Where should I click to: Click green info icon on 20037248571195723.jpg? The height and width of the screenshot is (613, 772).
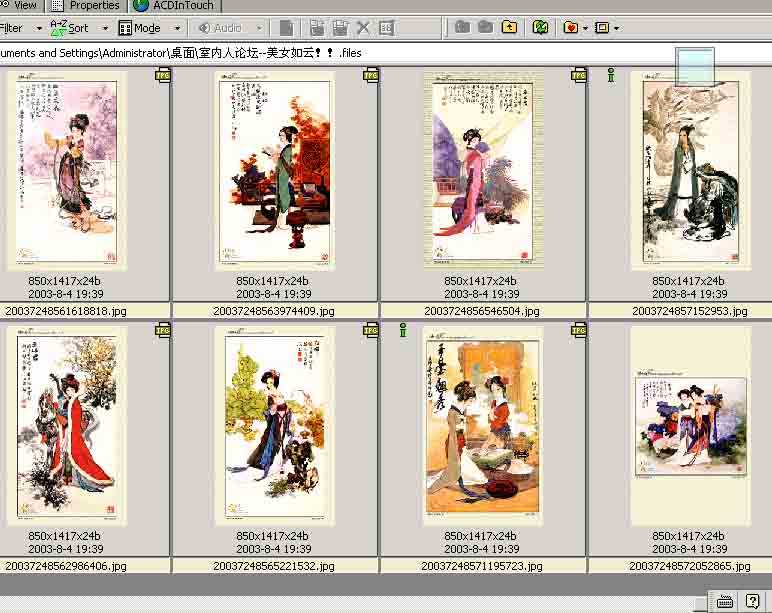(403, 330)
